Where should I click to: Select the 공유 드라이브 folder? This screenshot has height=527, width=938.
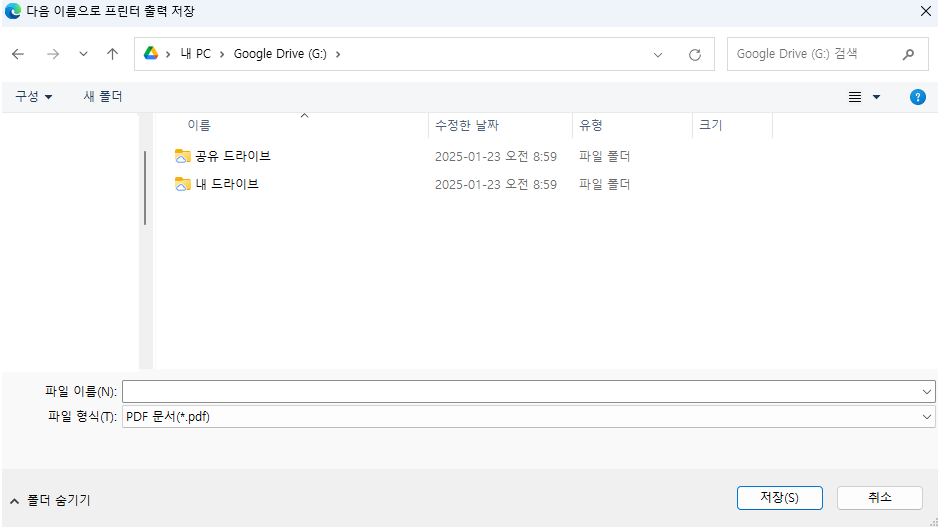coord(233,156)
